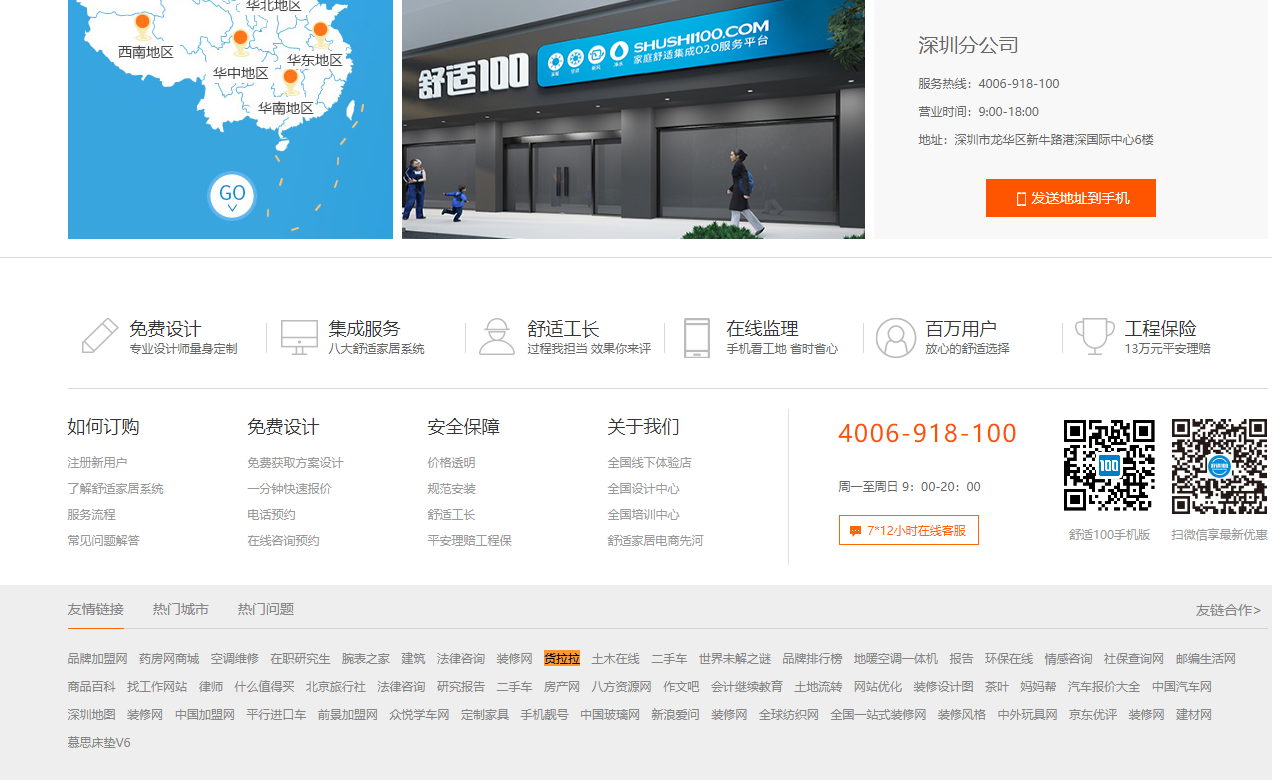Screen dimensions: 1272x780
Task: Select the 舒适工长 worker icon
Action: pos(497,337)
